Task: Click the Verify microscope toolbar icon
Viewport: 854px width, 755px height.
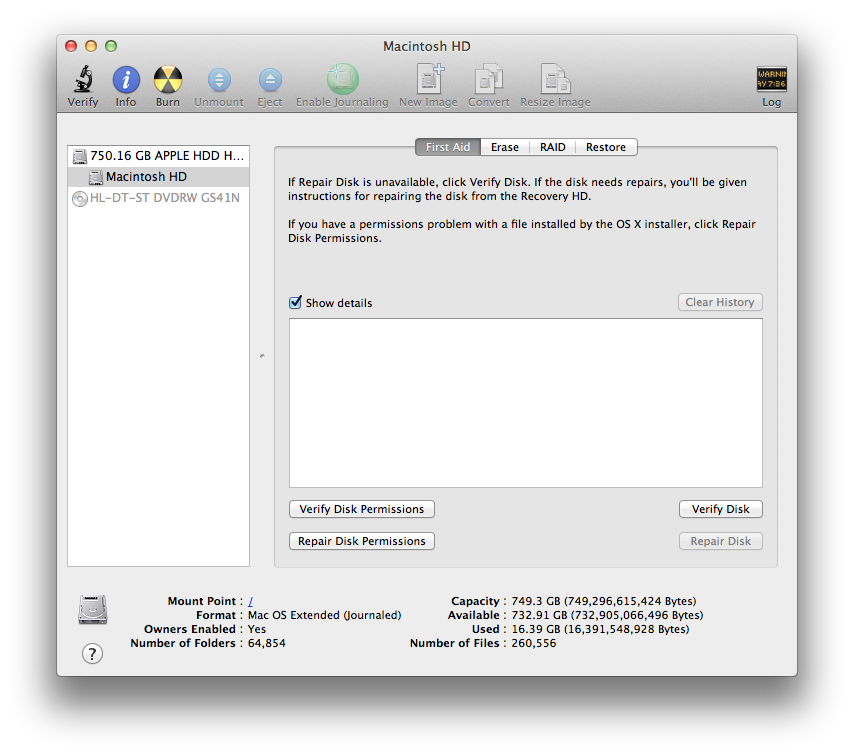Action: point(83,79)
